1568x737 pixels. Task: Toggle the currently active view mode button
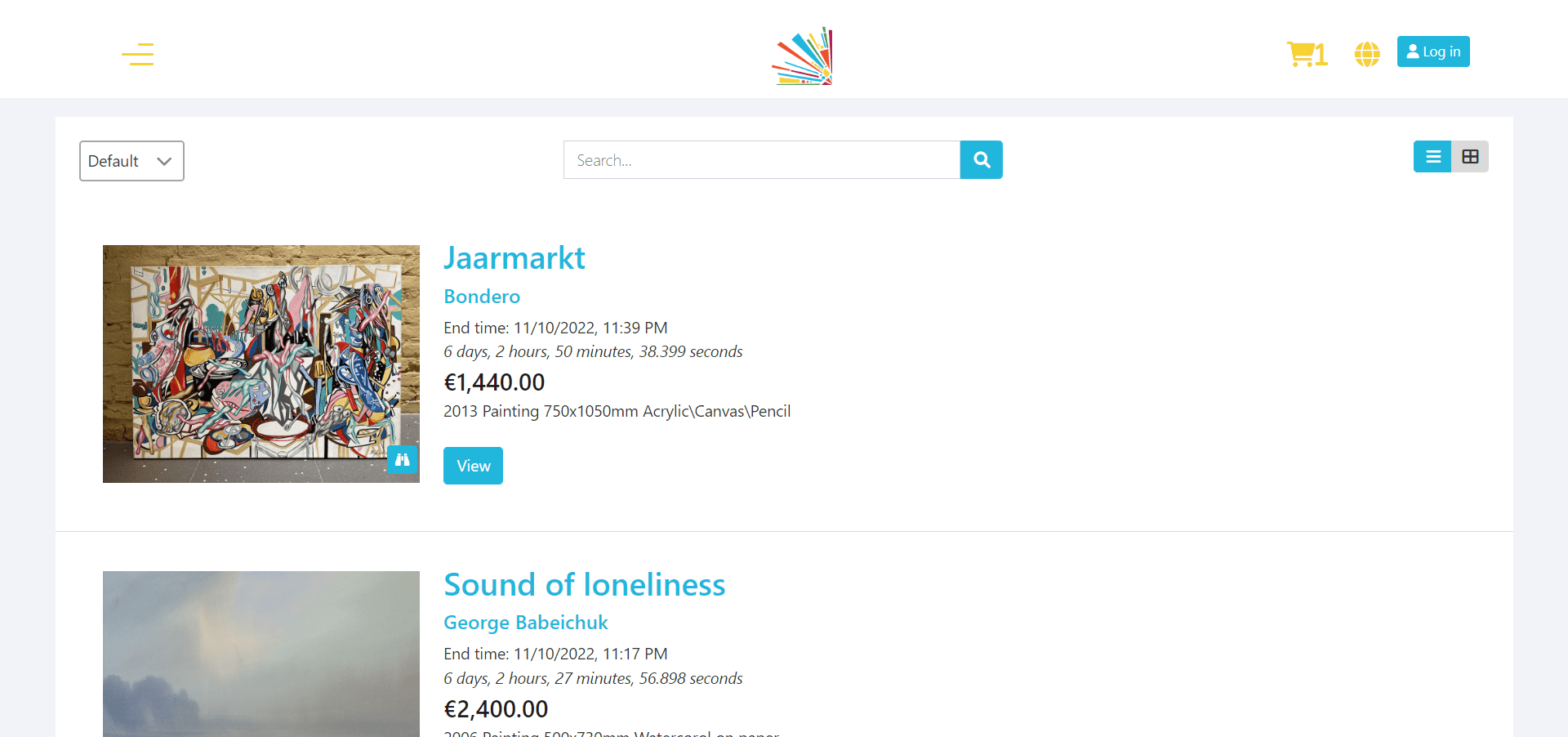coord(1432,156)
